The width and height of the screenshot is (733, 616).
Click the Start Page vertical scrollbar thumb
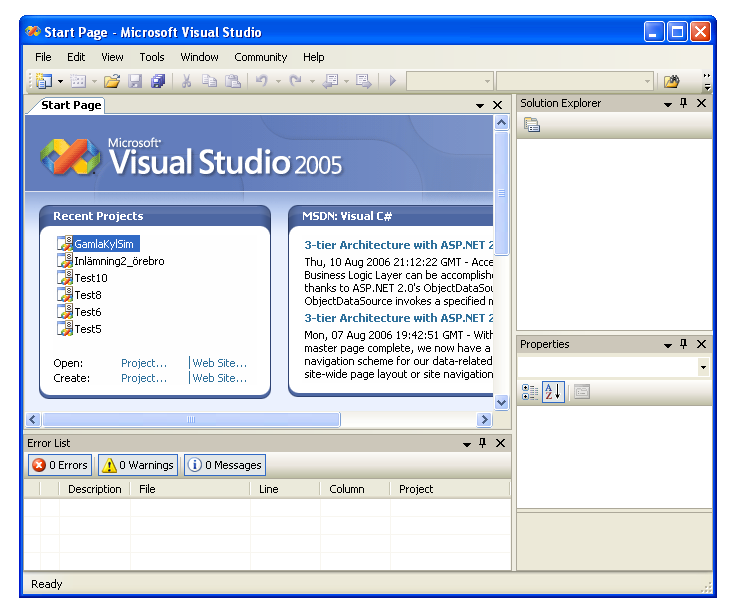(502, 193)
